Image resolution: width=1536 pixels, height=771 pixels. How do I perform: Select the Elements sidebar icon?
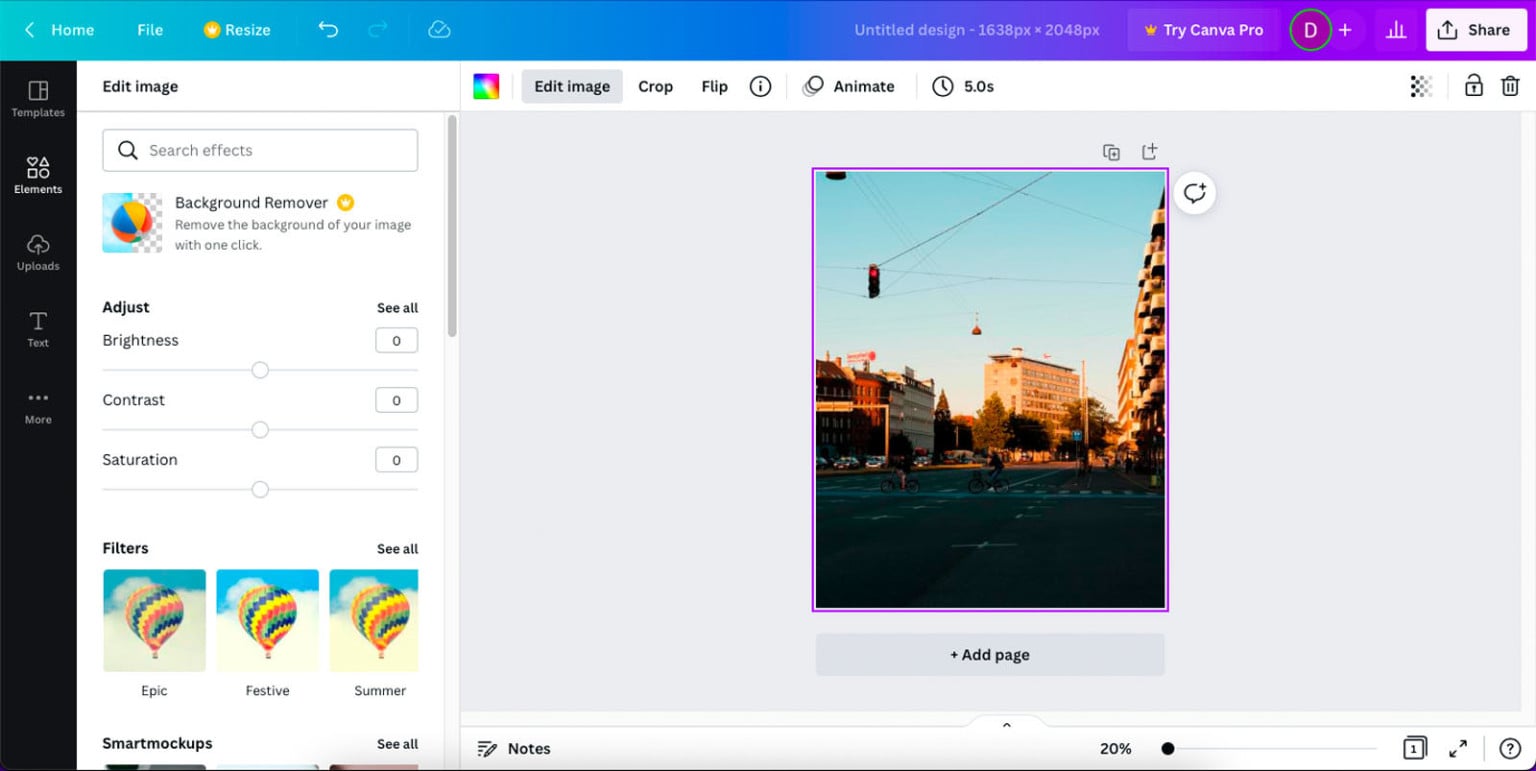click(x=37, y=176)
